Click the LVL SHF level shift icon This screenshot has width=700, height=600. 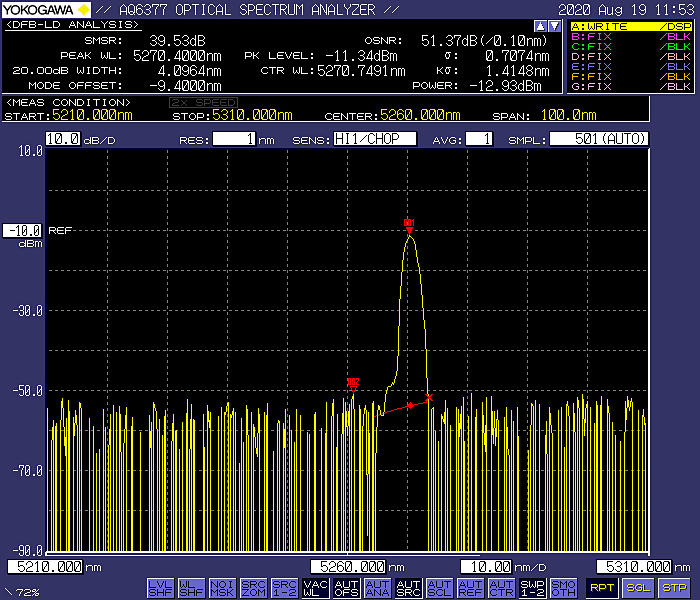point(160,588)
